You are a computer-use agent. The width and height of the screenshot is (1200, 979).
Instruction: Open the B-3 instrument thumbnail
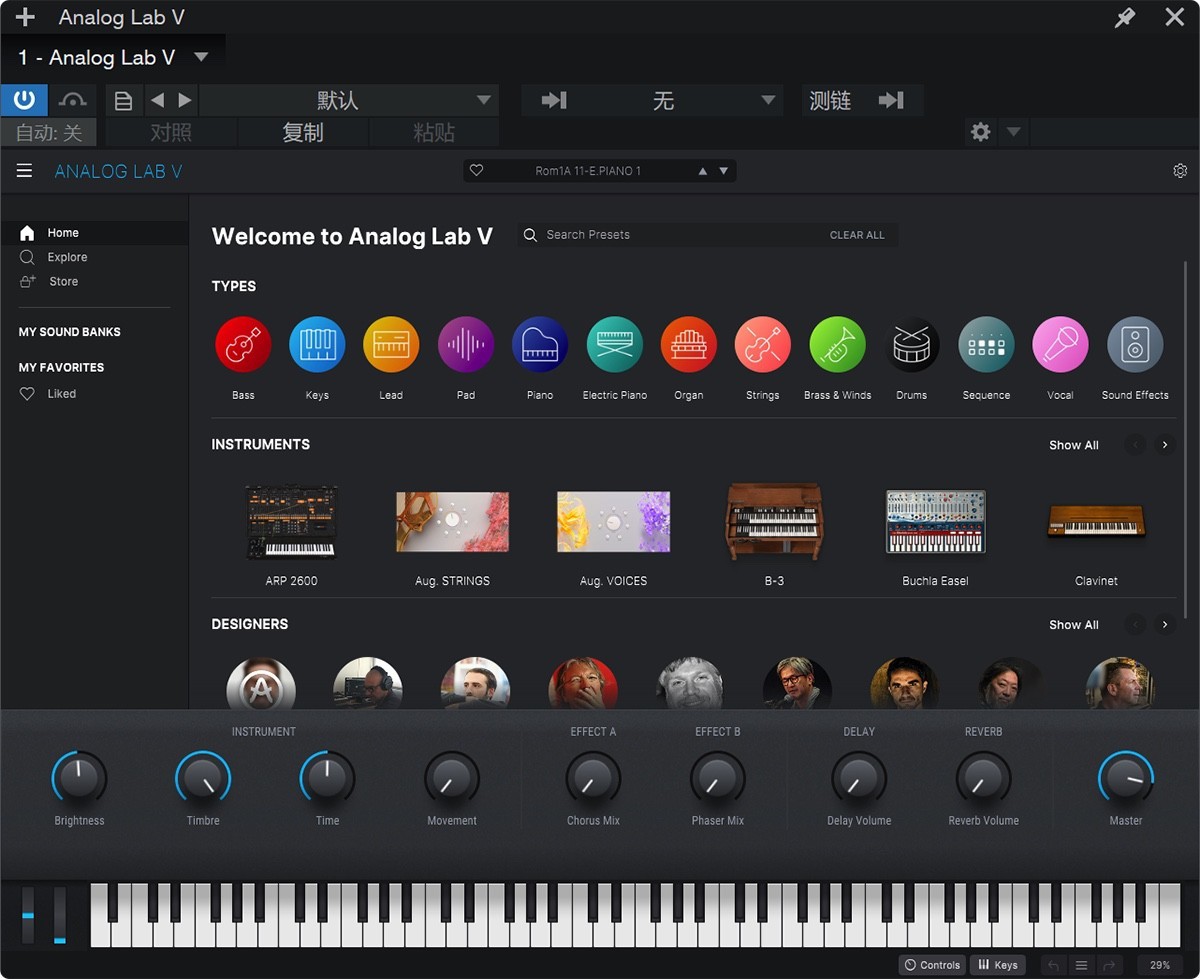tap(774, 521)
